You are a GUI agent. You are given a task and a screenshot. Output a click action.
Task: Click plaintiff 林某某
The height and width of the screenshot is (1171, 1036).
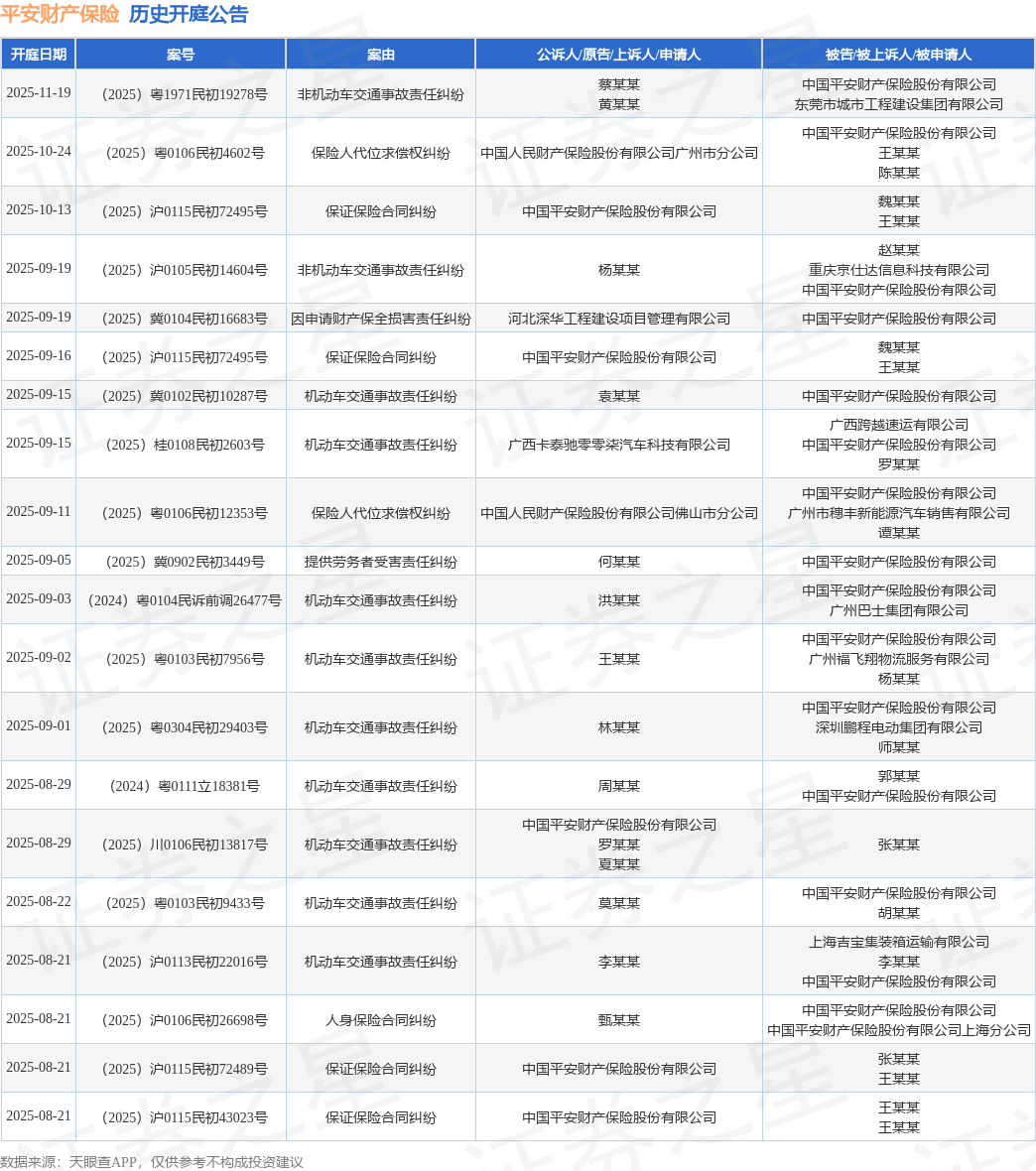click(x=619, y=727)
